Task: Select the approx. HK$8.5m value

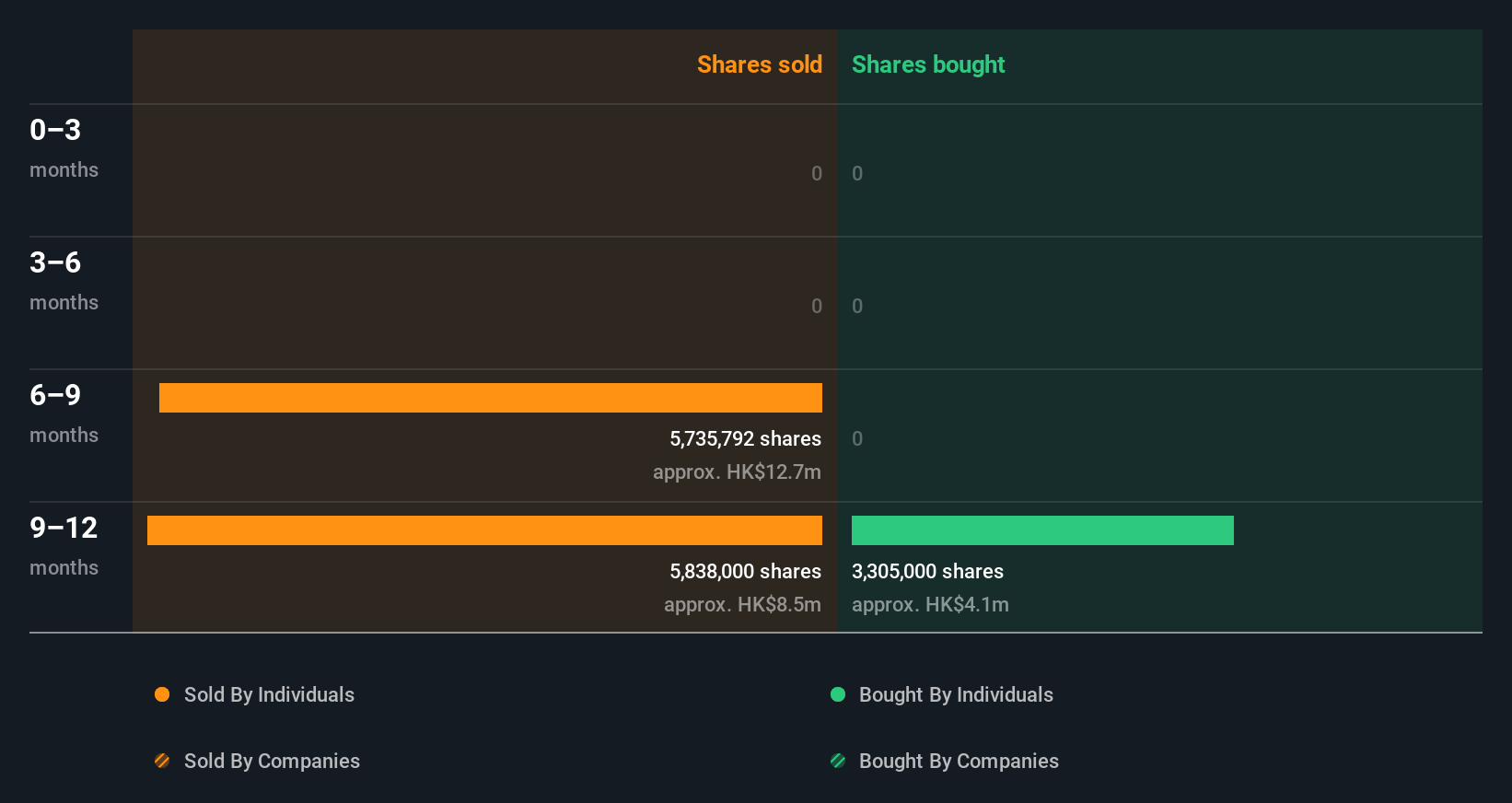Action: point(742,605)
